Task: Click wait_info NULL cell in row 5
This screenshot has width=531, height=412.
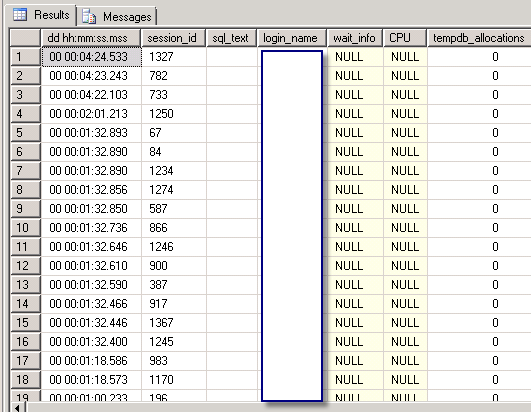Action: point(355,132)
